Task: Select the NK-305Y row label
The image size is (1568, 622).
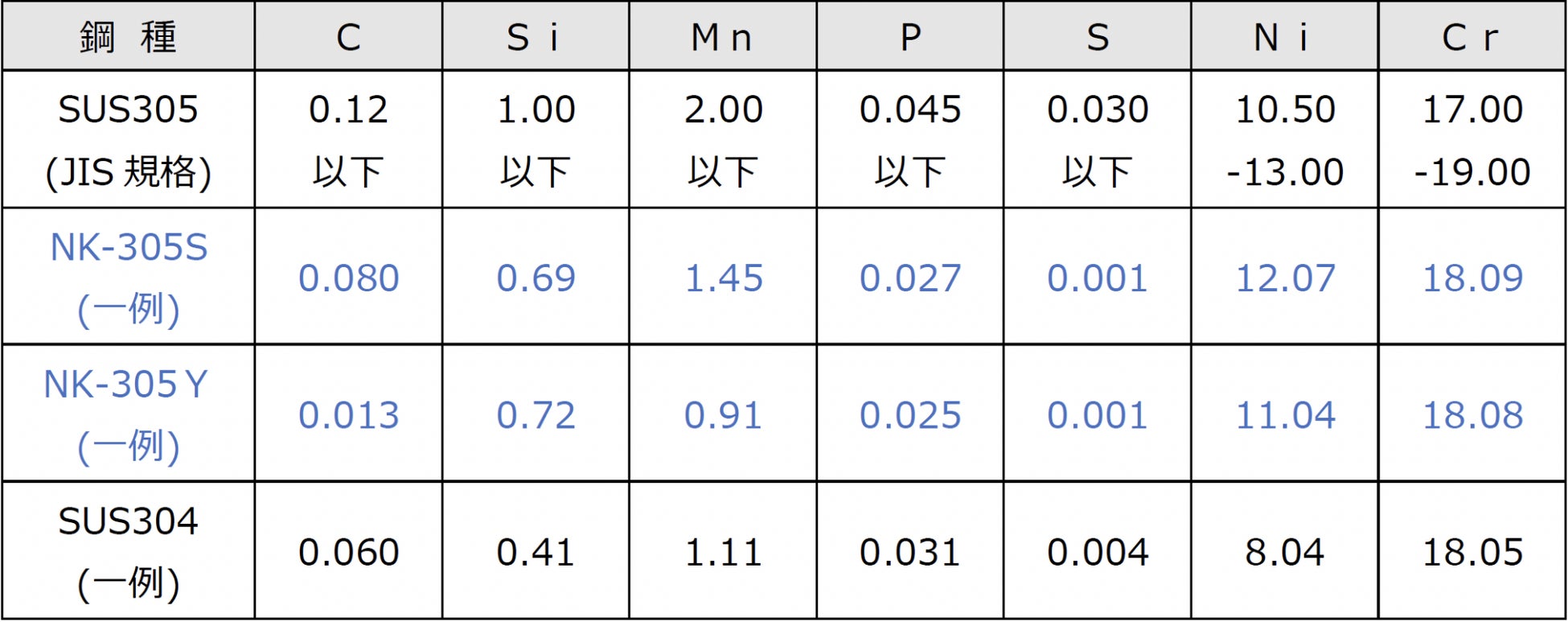Action: [x=128, y=414]
